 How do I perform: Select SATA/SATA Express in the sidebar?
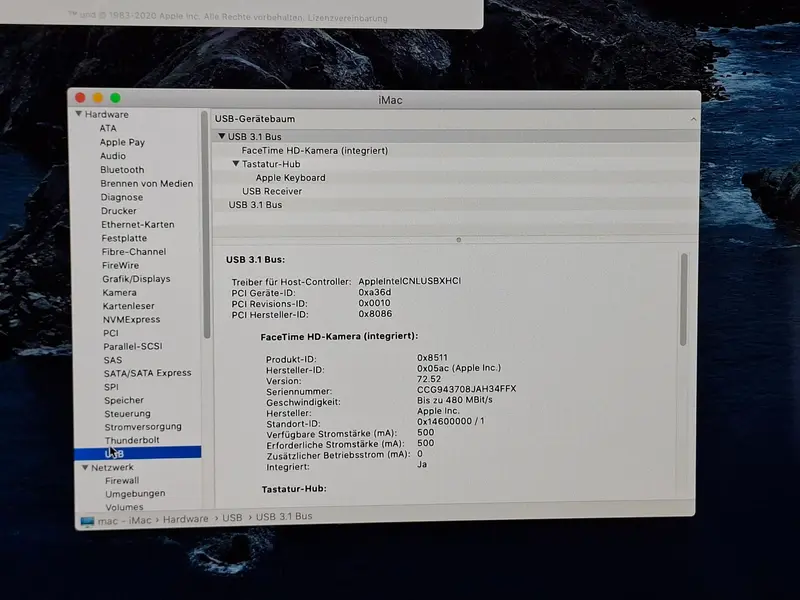pyautogui.click(x=147, y=373)
